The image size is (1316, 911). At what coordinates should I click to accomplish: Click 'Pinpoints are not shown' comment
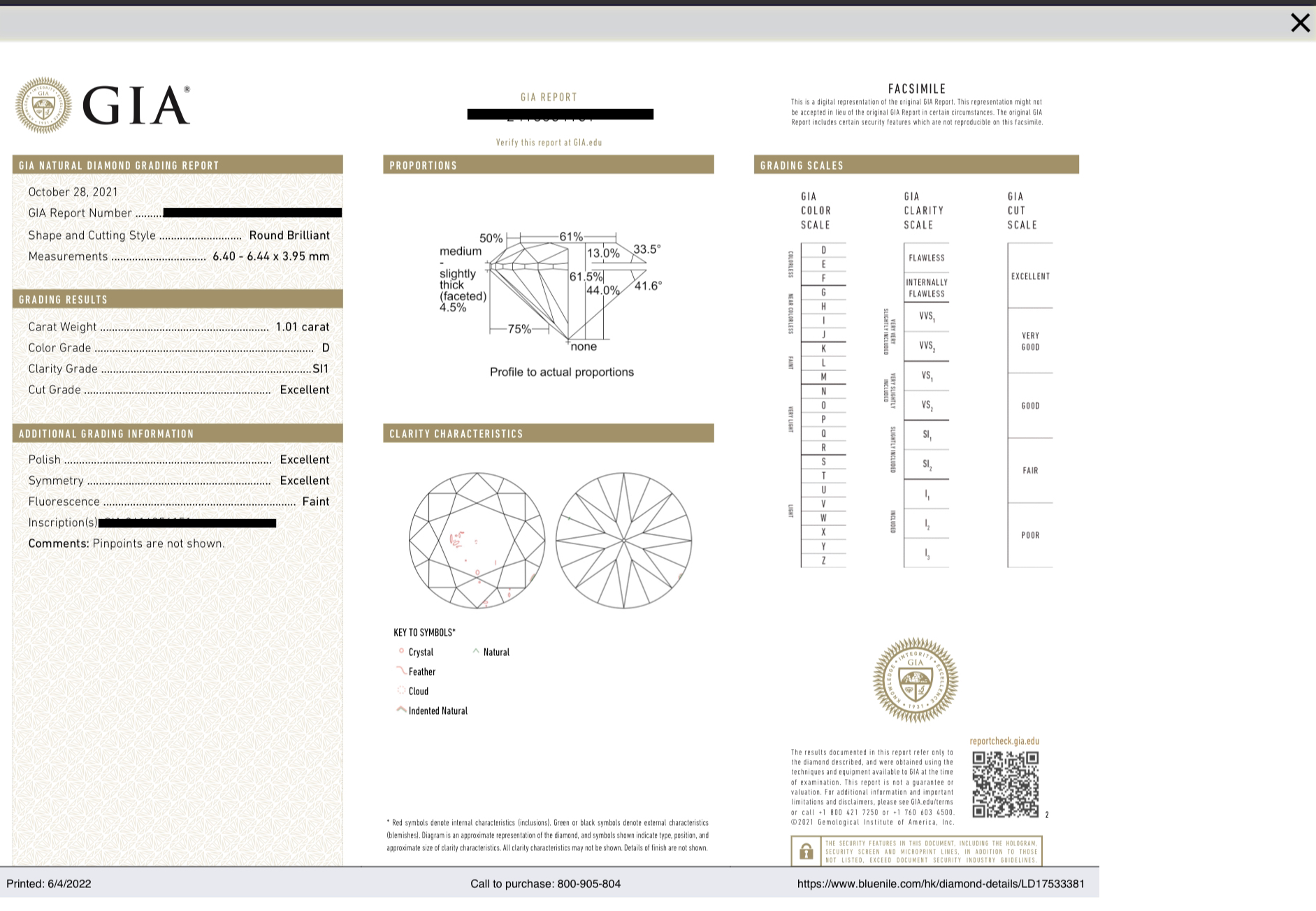[x=159, y=544]
